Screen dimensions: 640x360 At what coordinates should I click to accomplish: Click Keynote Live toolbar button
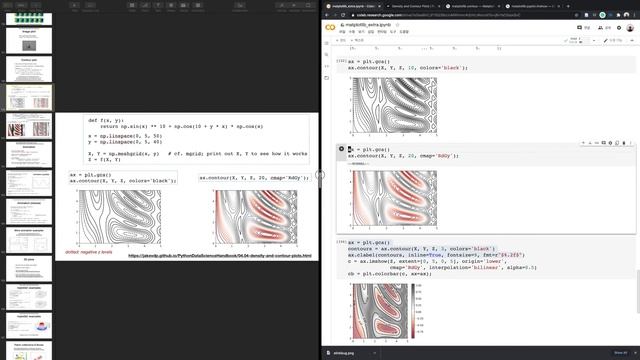91,6
